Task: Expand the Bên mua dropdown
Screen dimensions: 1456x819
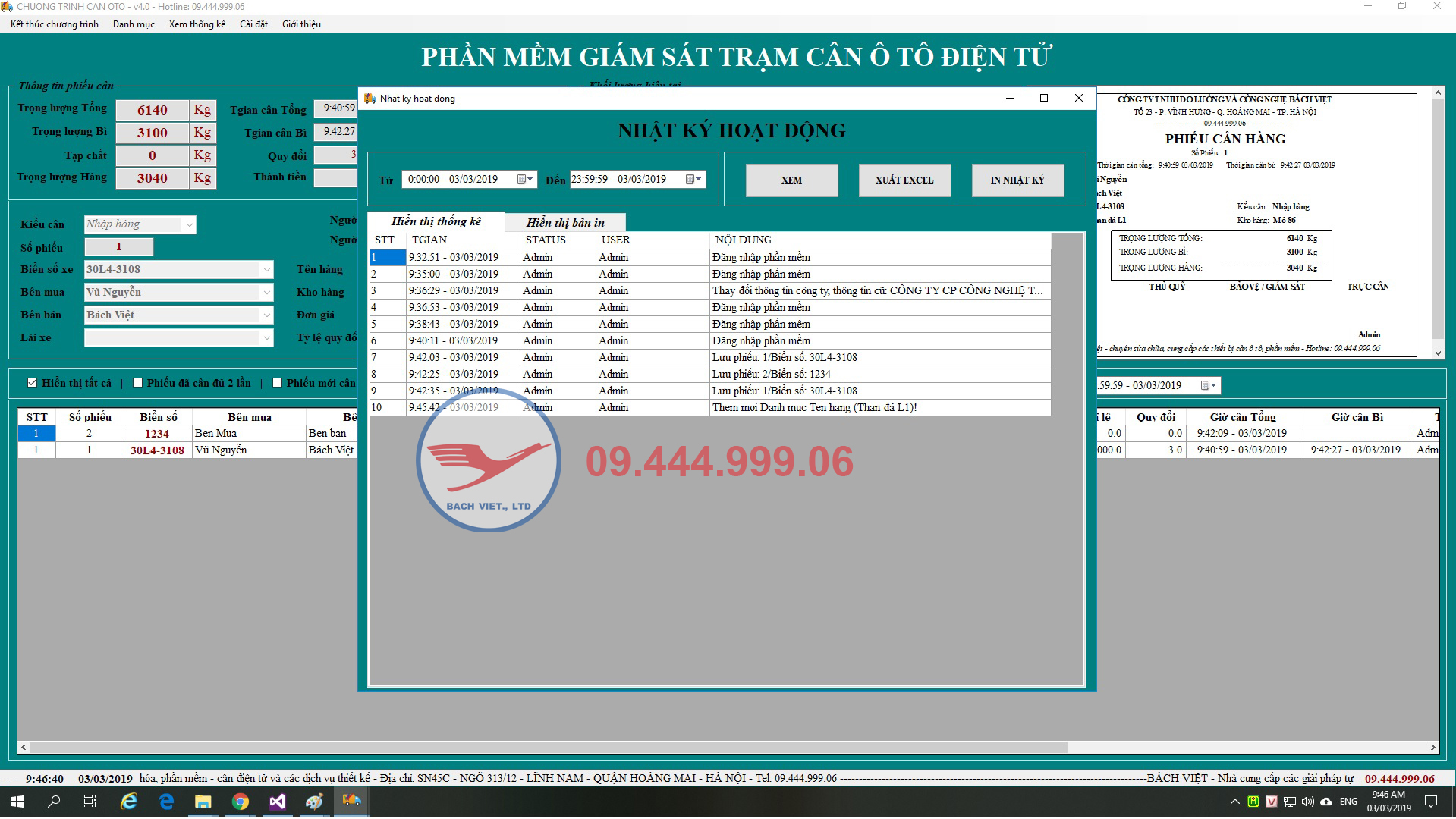Action: click(266, 293)
